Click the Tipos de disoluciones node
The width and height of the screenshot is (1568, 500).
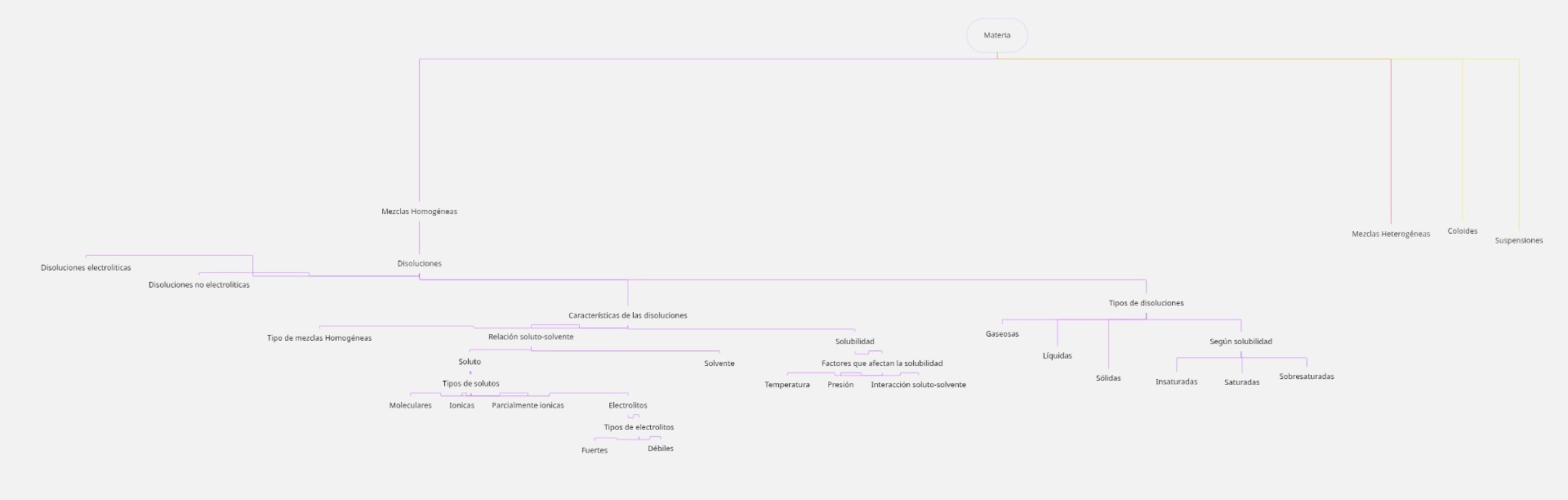pos(1145,303)
